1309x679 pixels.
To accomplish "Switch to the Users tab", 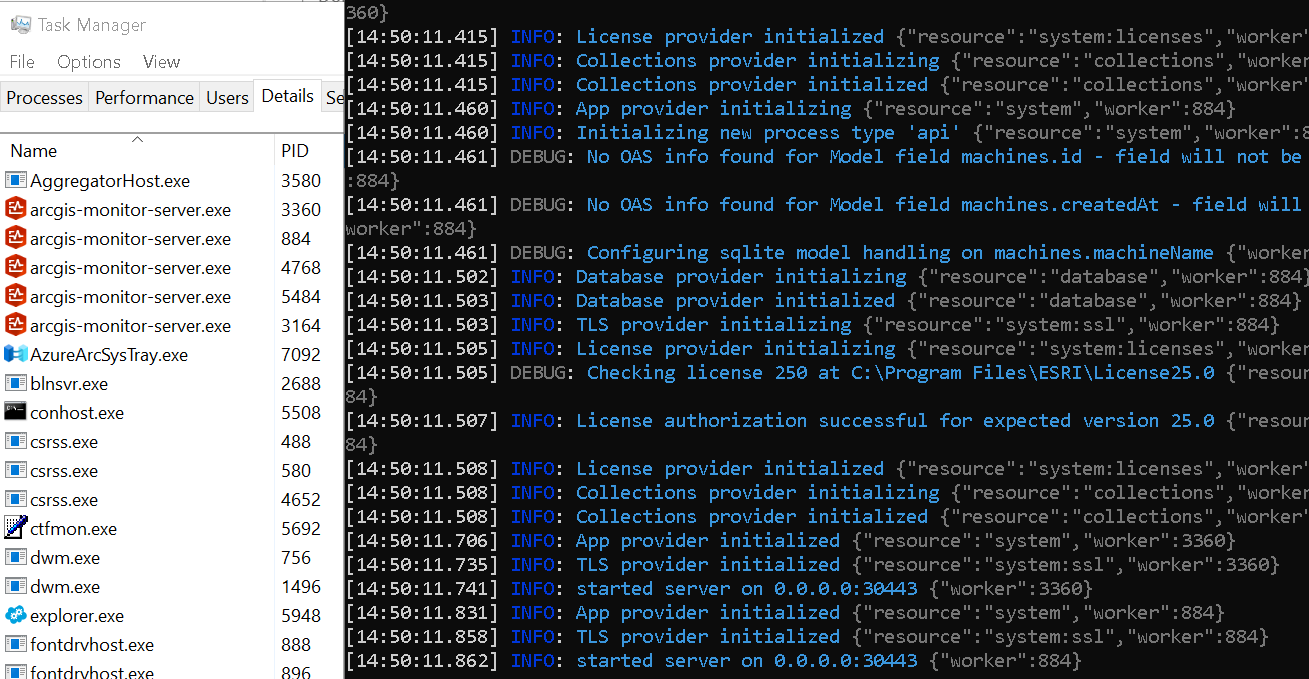I will click(x=227, y=97).
